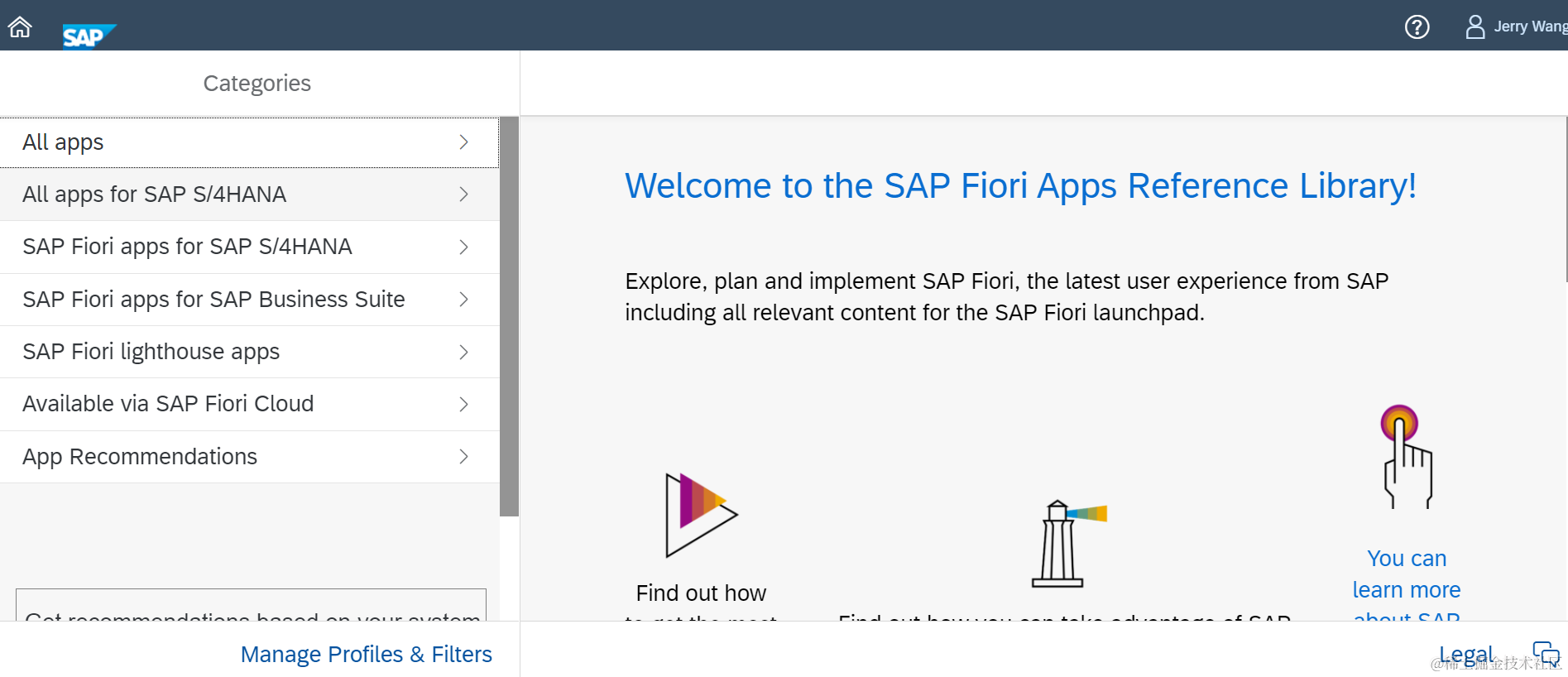Open the Jerry Wang user profile icon
1568x677 pixels.
pos(1474,27)
